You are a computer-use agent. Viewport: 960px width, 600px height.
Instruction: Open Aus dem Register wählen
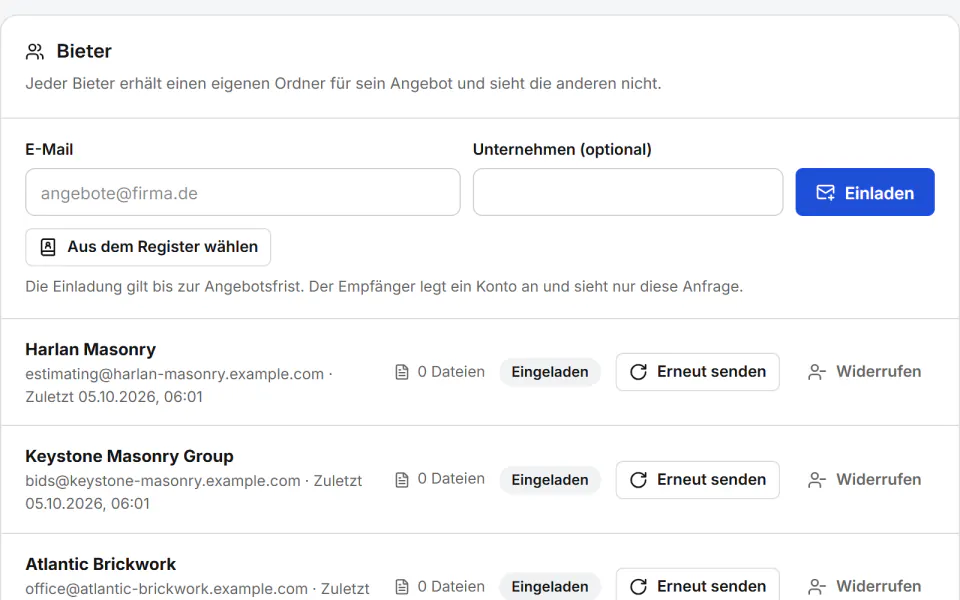click(x=148, y=247)
